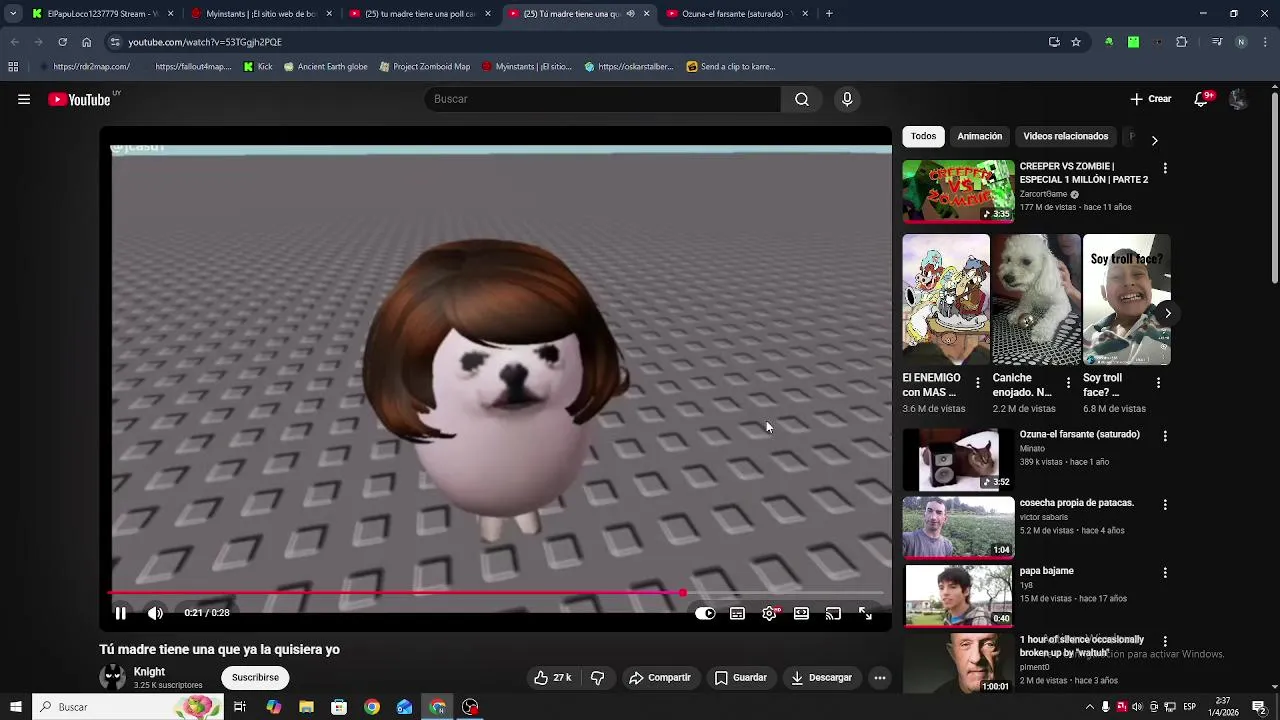Open the papa bajame video title
1280x720 pixels.
click(1047, 571)
